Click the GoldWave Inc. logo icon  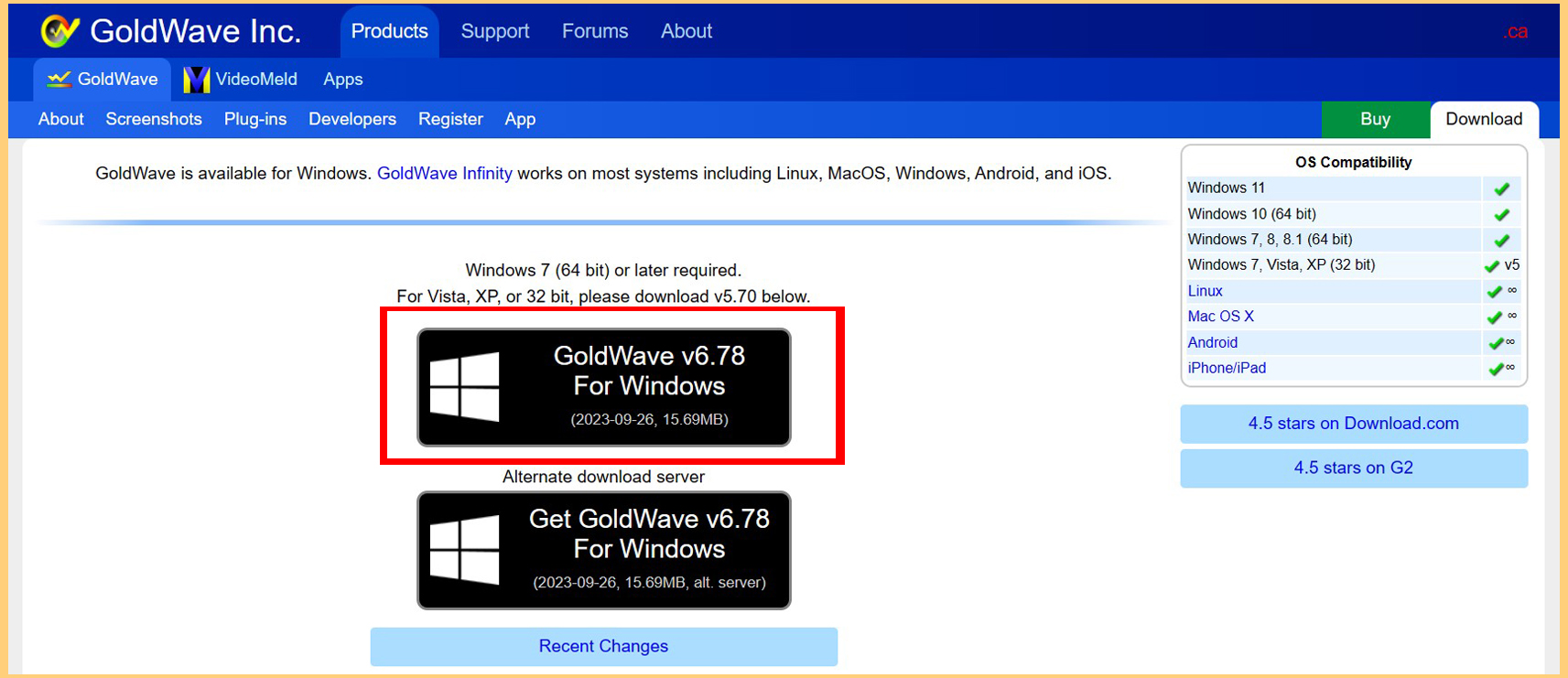click(x=60, y=31)
